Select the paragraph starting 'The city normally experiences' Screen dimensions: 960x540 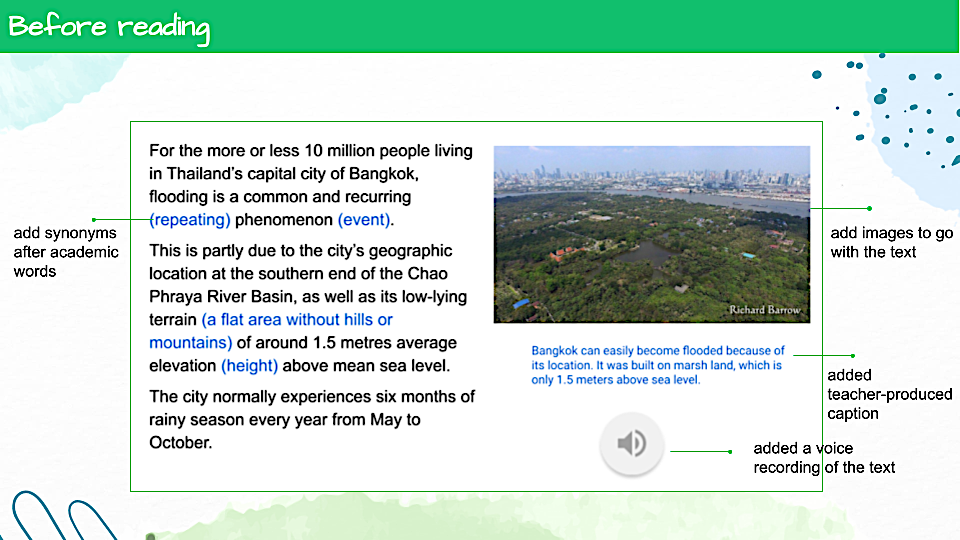[312, 419]
